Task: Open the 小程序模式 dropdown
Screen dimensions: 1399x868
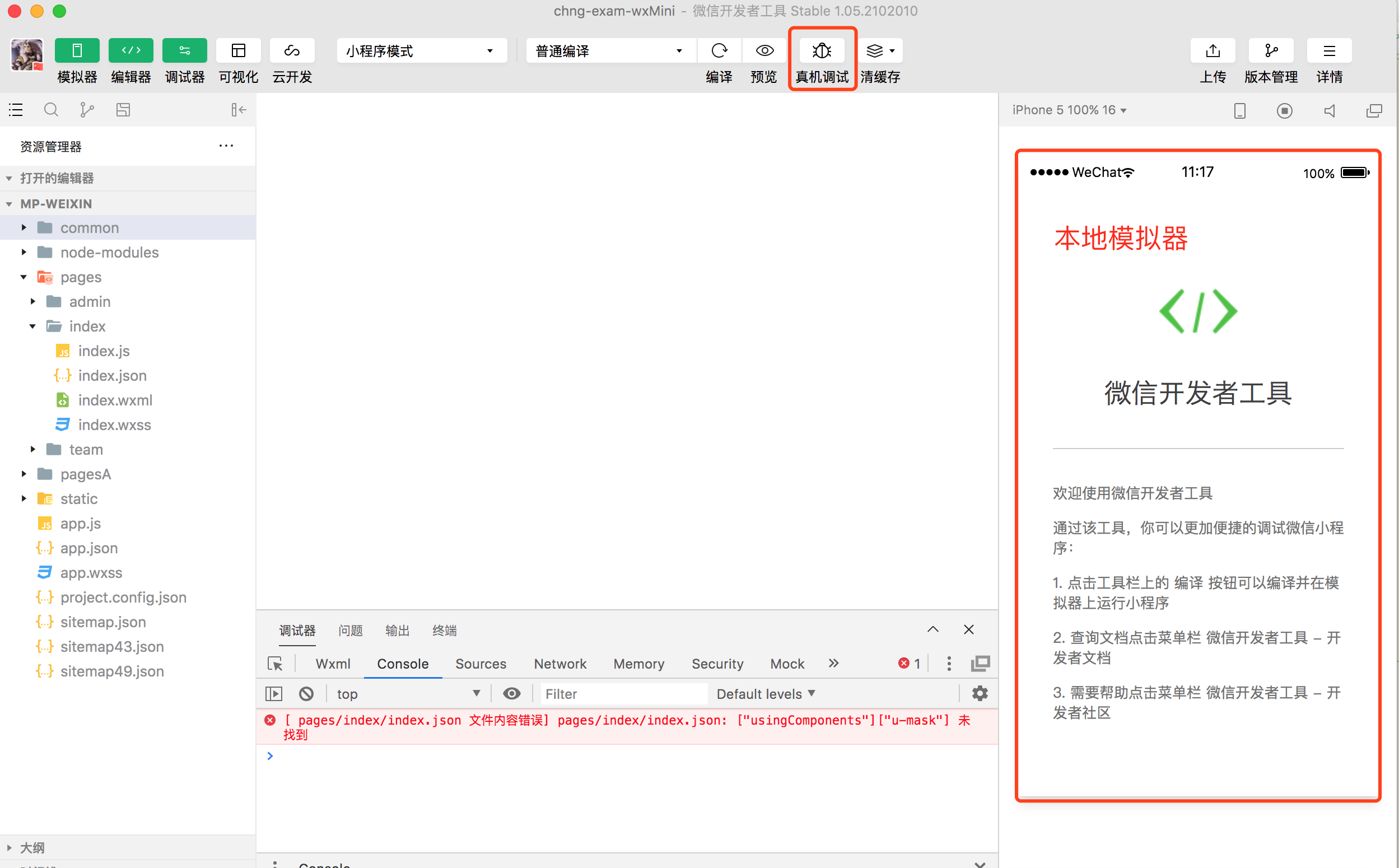Action: [x=421, y=51]
